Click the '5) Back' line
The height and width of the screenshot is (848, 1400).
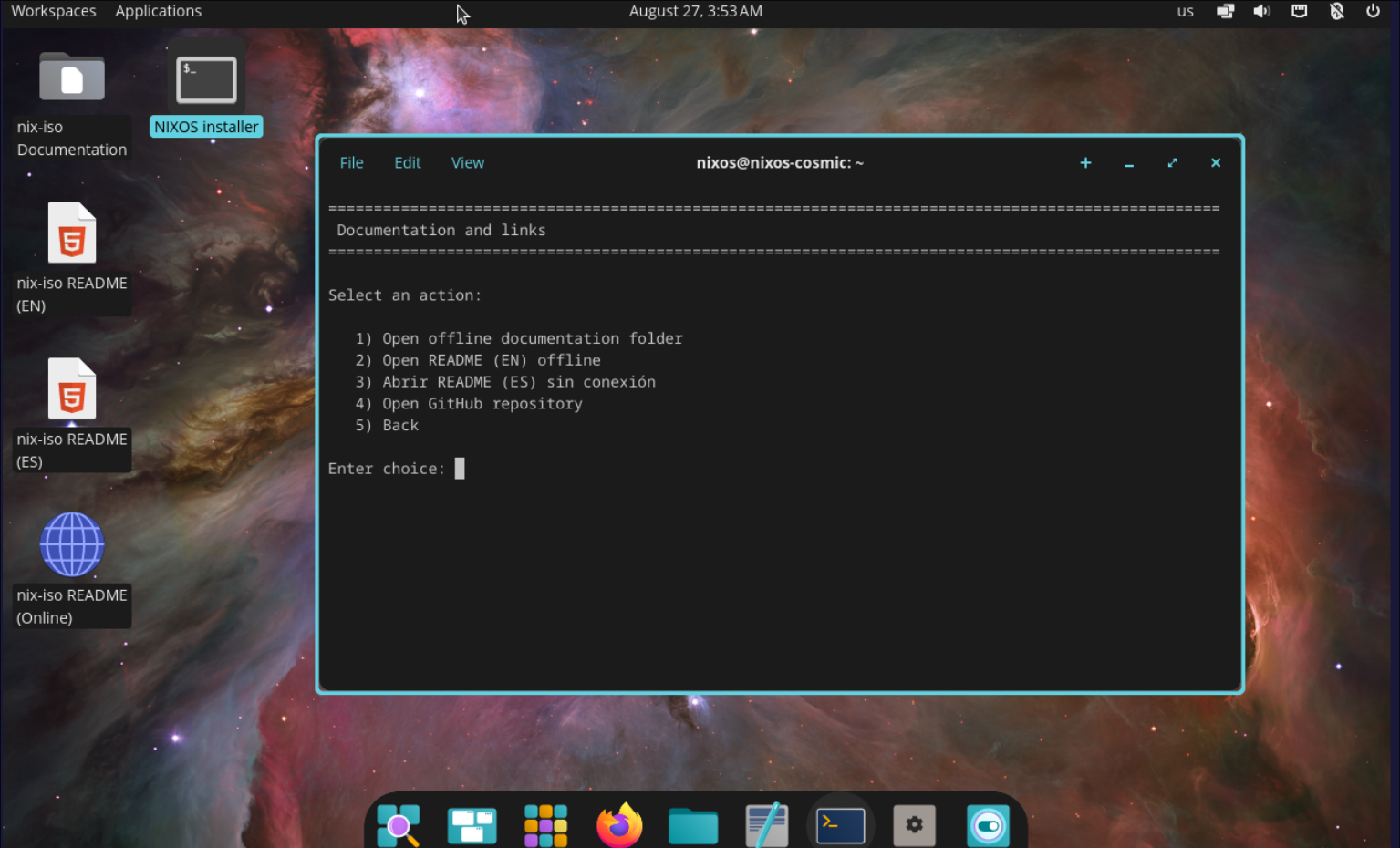click(387, 425)
